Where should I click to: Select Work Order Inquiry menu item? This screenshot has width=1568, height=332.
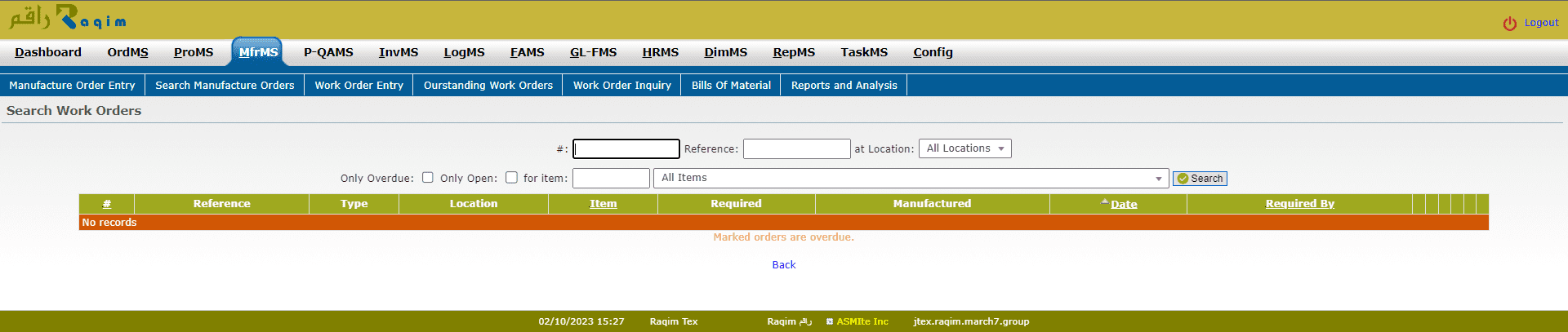click(621, 85)
